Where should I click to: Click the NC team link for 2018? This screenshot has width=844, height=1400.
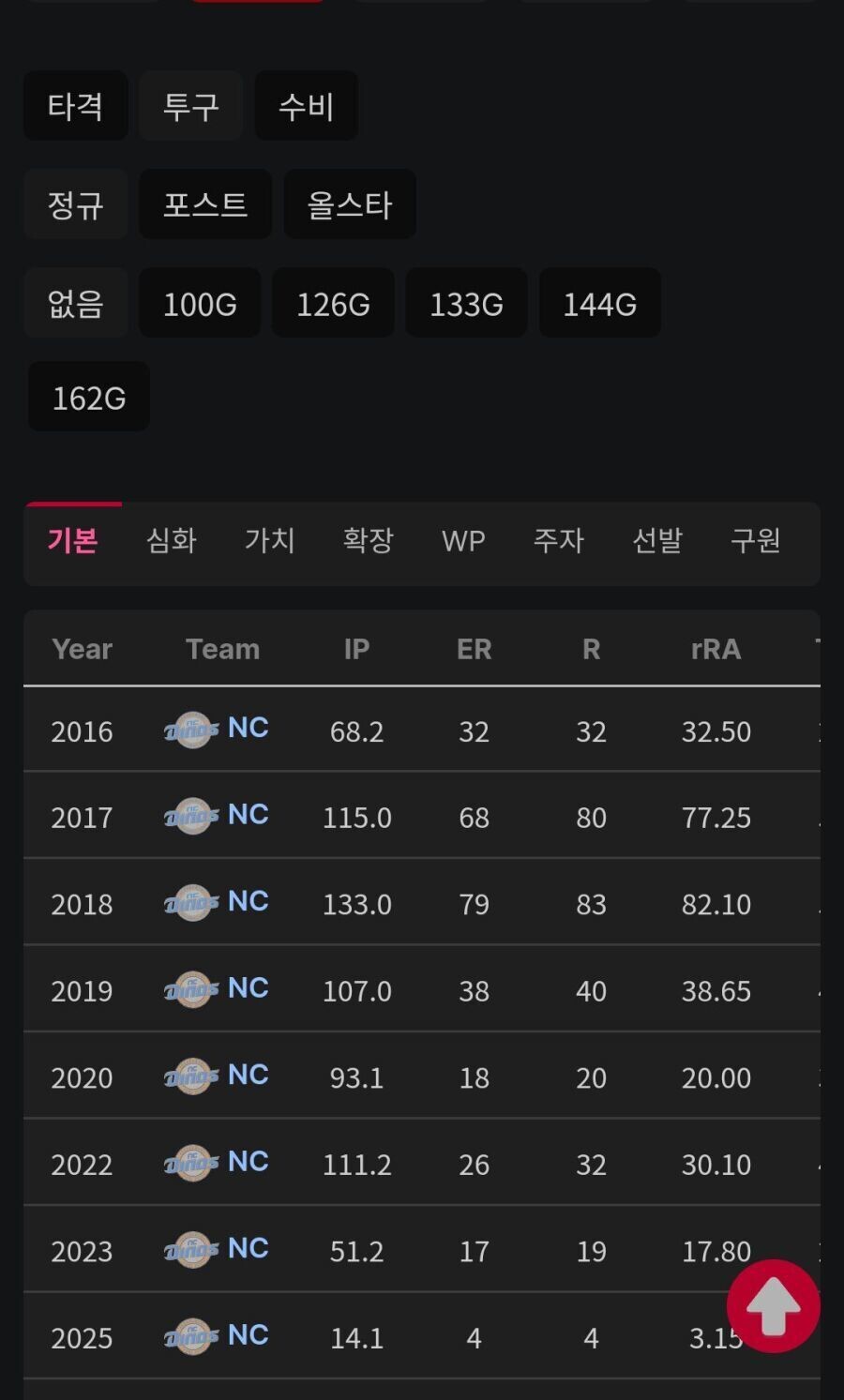249,901
